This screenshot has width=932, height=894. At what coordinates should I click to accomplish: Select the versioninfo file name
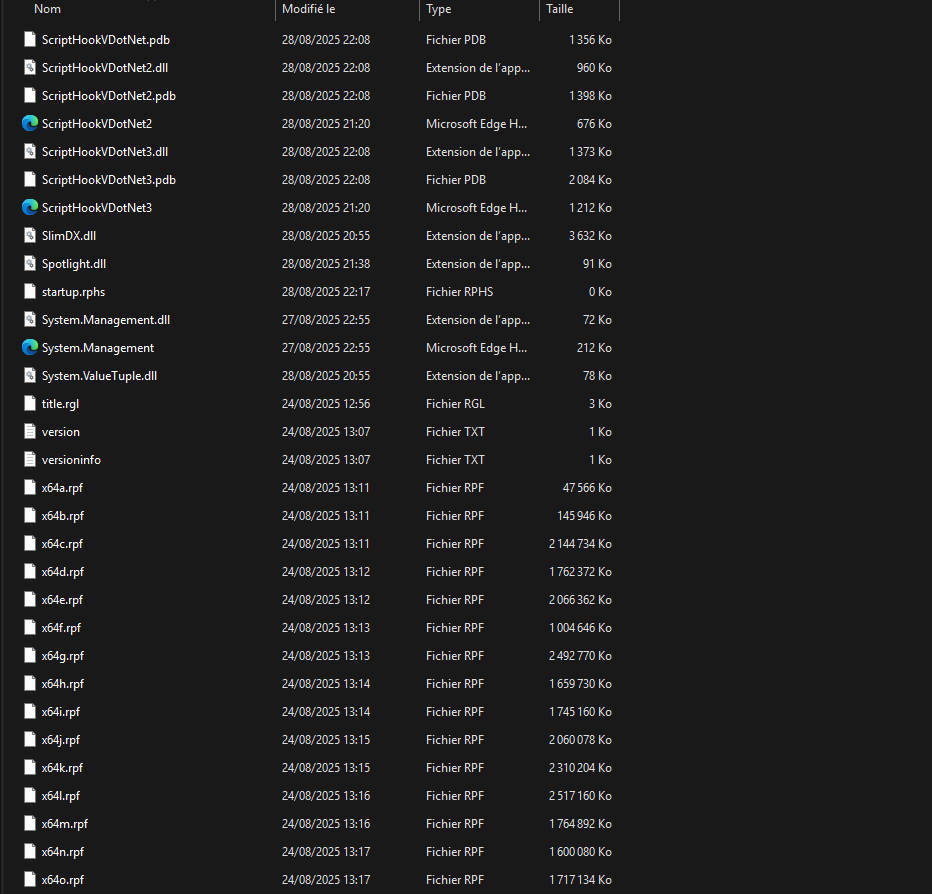(71, 460)
